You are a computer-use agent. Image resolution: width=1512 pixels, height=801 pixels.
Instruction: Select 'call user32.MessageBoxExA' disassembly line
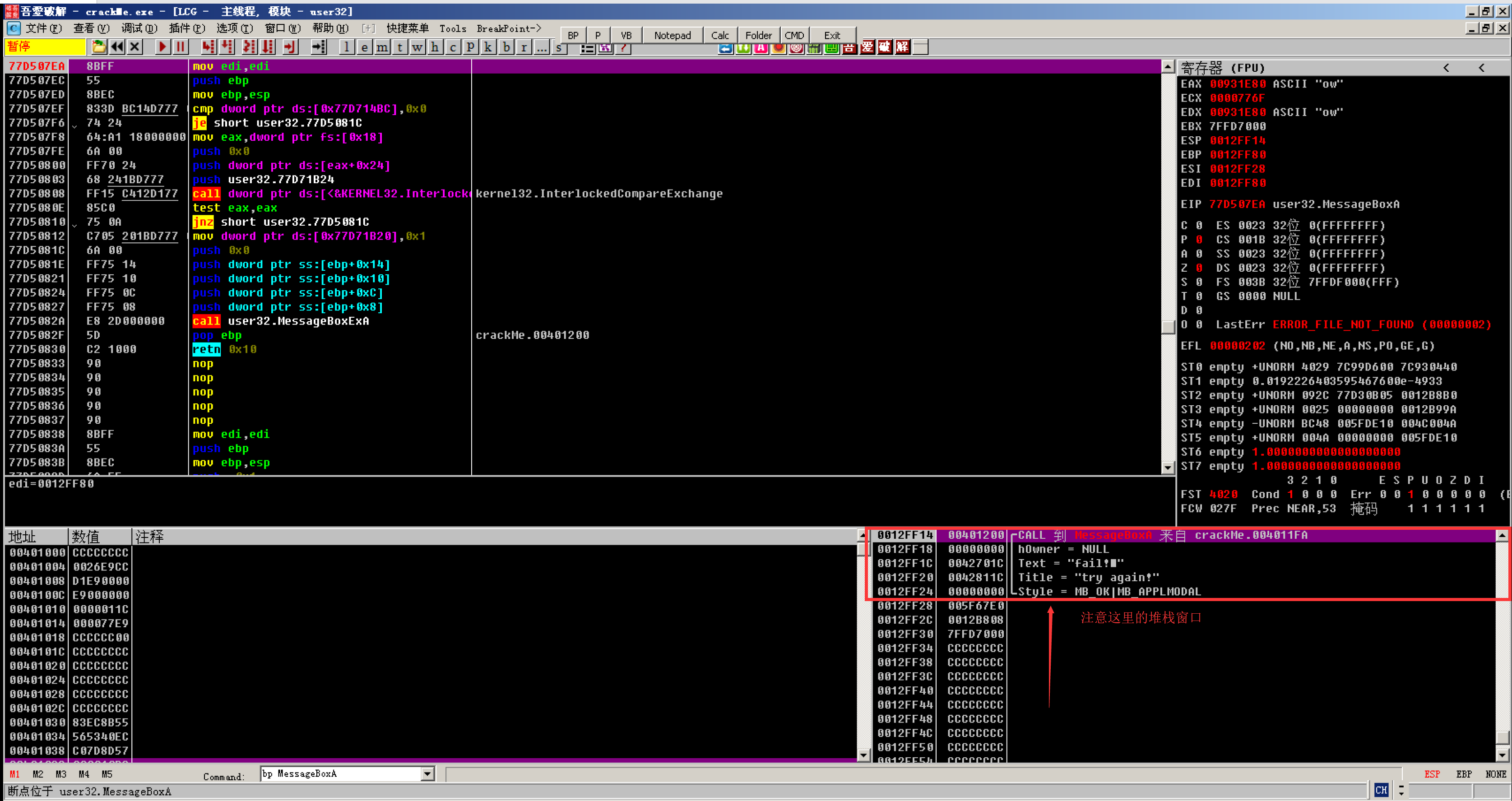click(x=281, y=321)
